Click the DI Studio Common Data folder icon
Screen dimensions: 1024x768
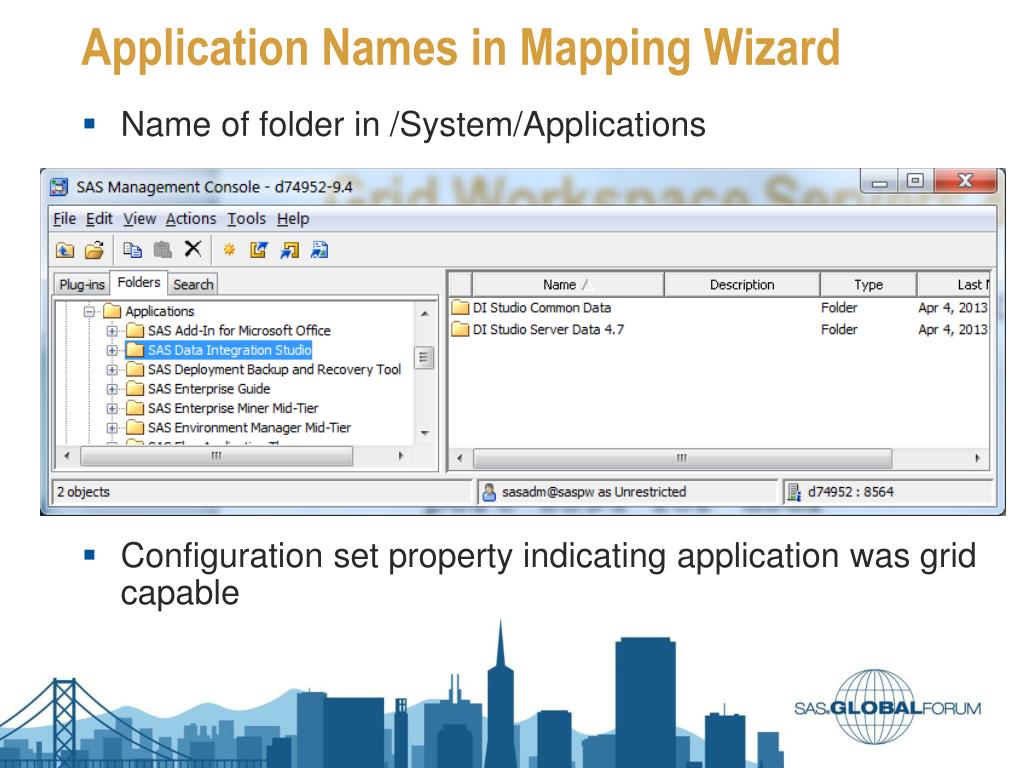pos(460,307)
